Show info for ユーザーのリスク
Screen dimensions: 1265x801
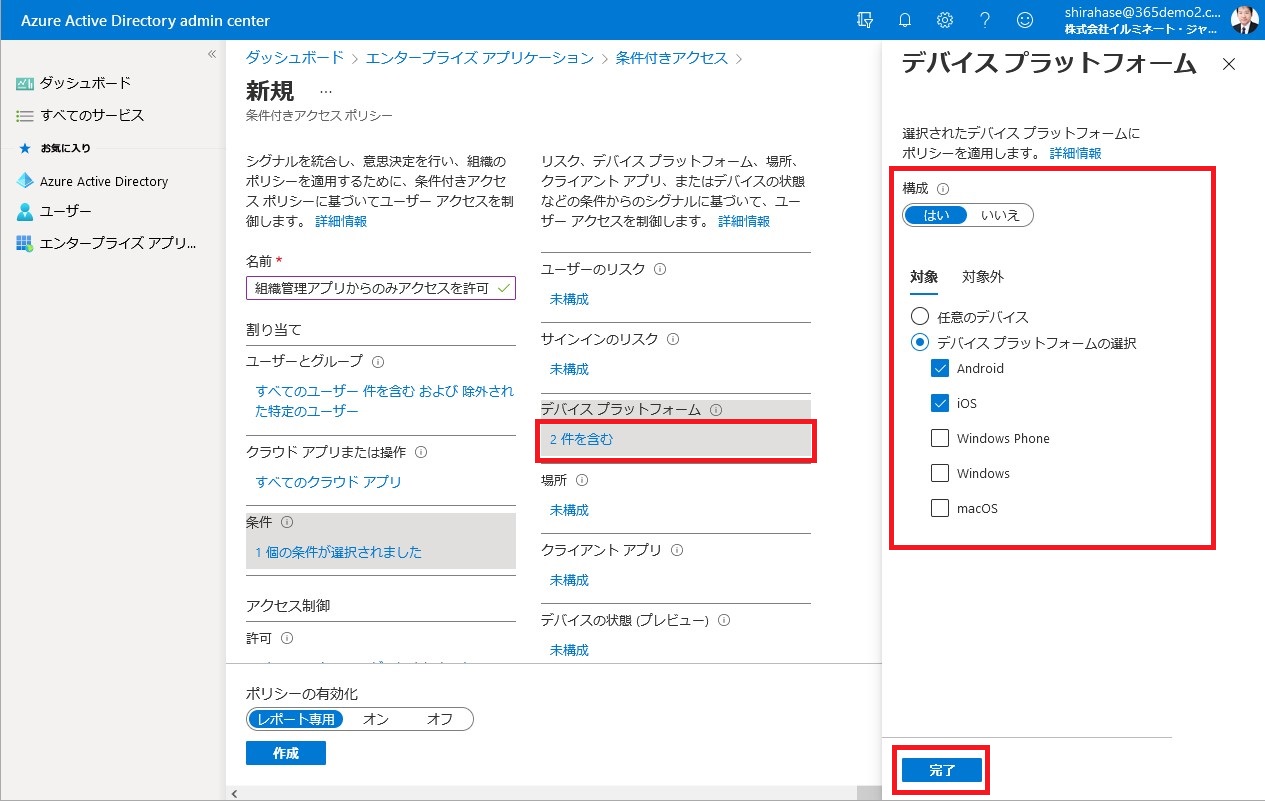pos(660,269)
